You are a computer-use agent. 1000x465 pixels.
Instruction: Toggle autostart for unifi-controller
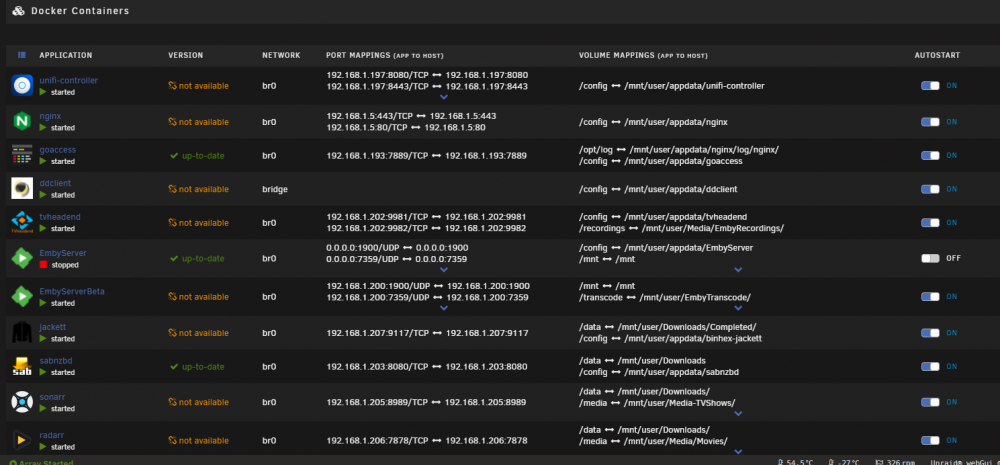[930, 85]
